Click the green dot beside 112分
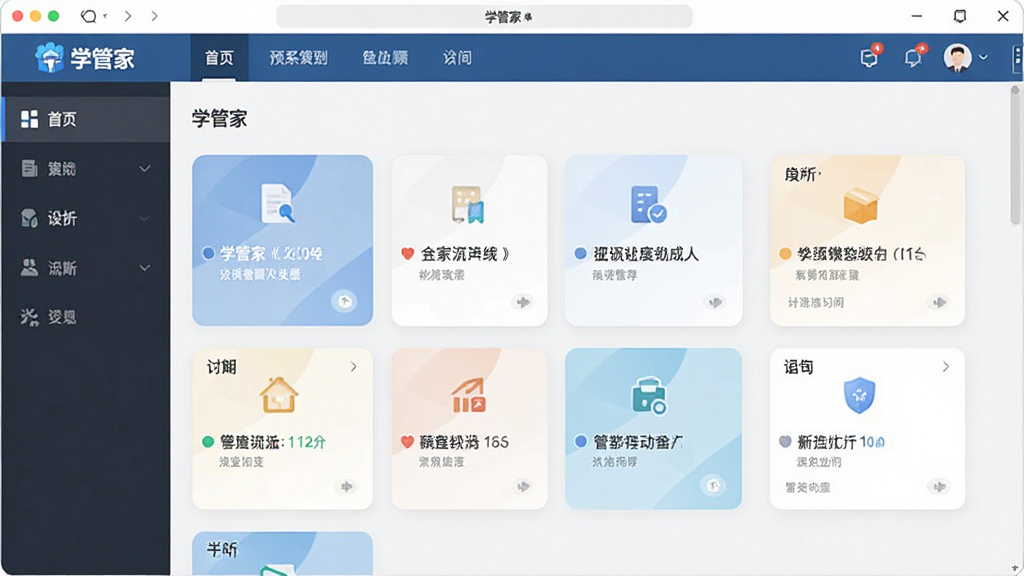 pos(208,442)
